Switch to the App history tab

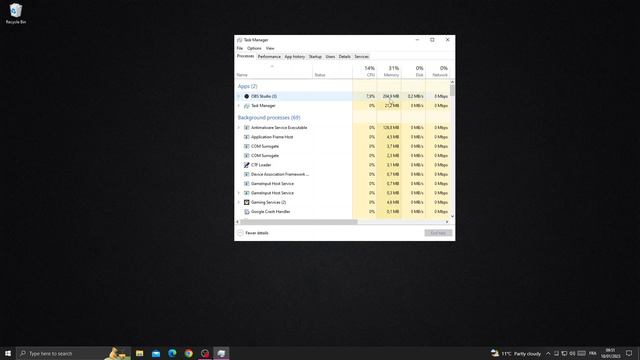(x=295, y=57)
